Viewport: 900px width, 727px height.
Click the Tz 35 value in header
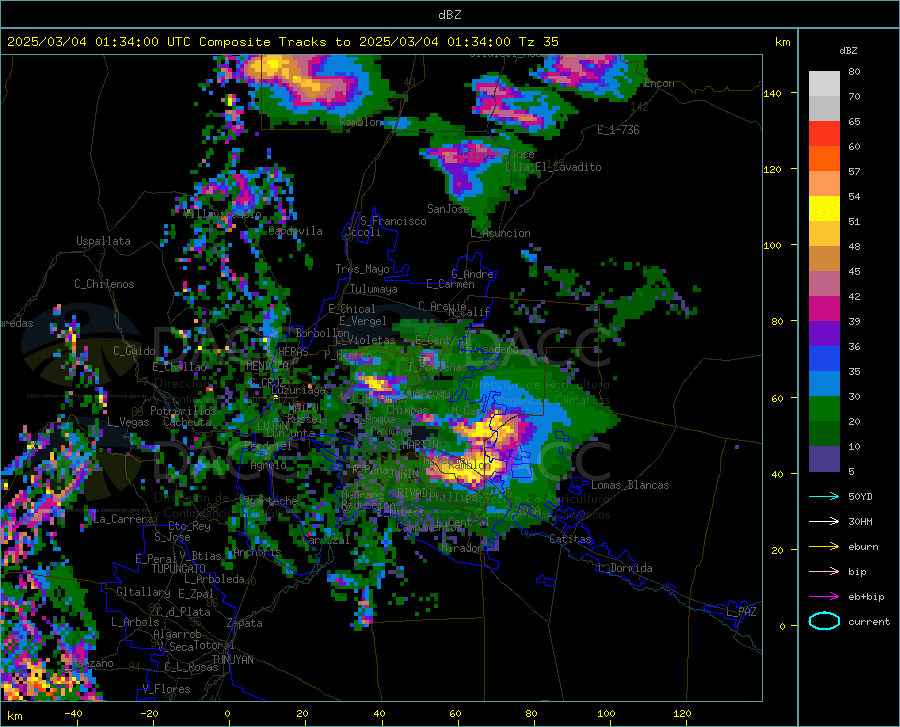click(x=538, y=42)
